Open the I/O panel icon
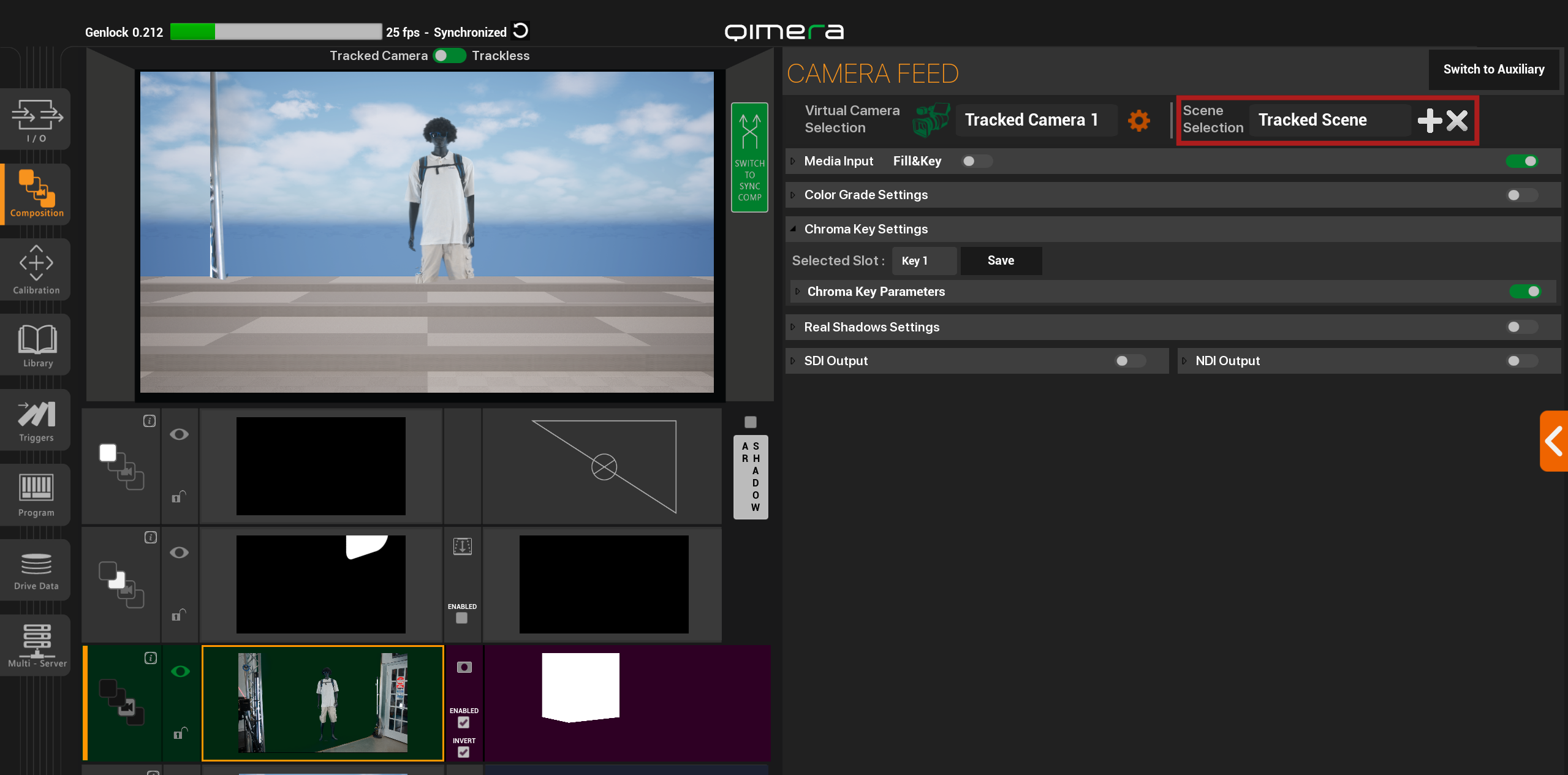 click(36, 120)
